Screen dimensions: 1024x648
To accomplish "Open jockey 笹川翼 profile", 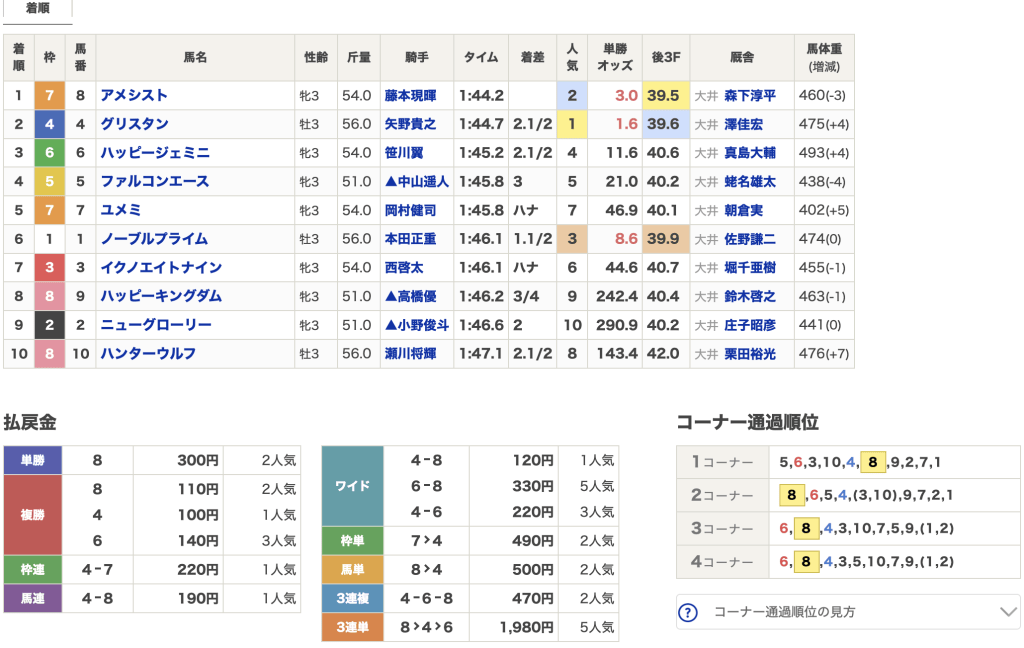I will point(404,153).
